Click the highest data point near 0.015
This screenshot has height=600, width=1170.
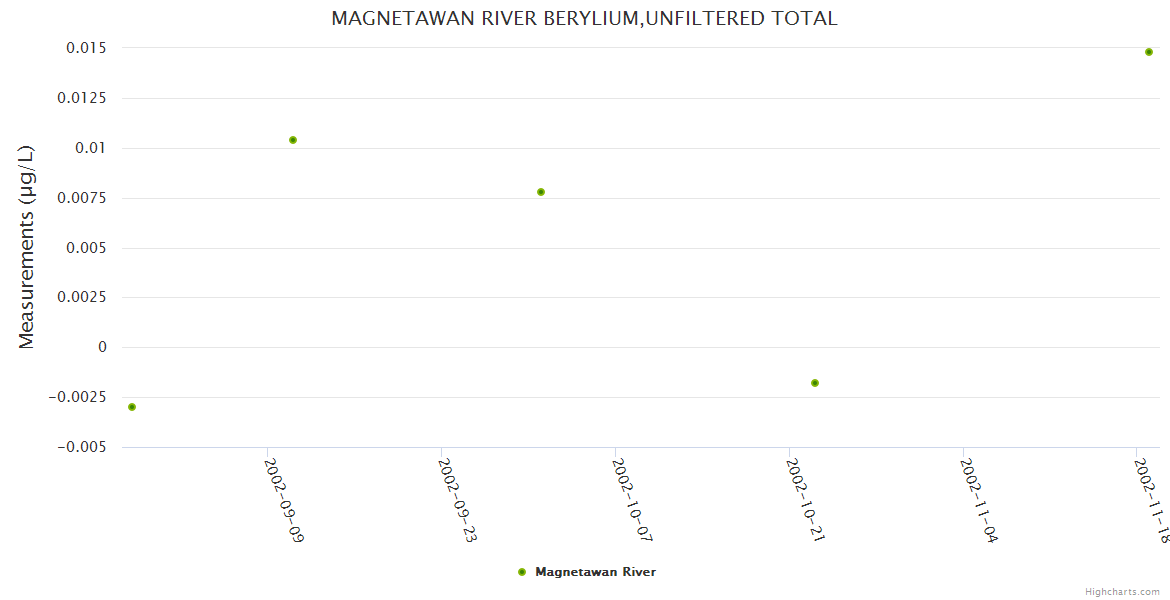pos(1149,52)
